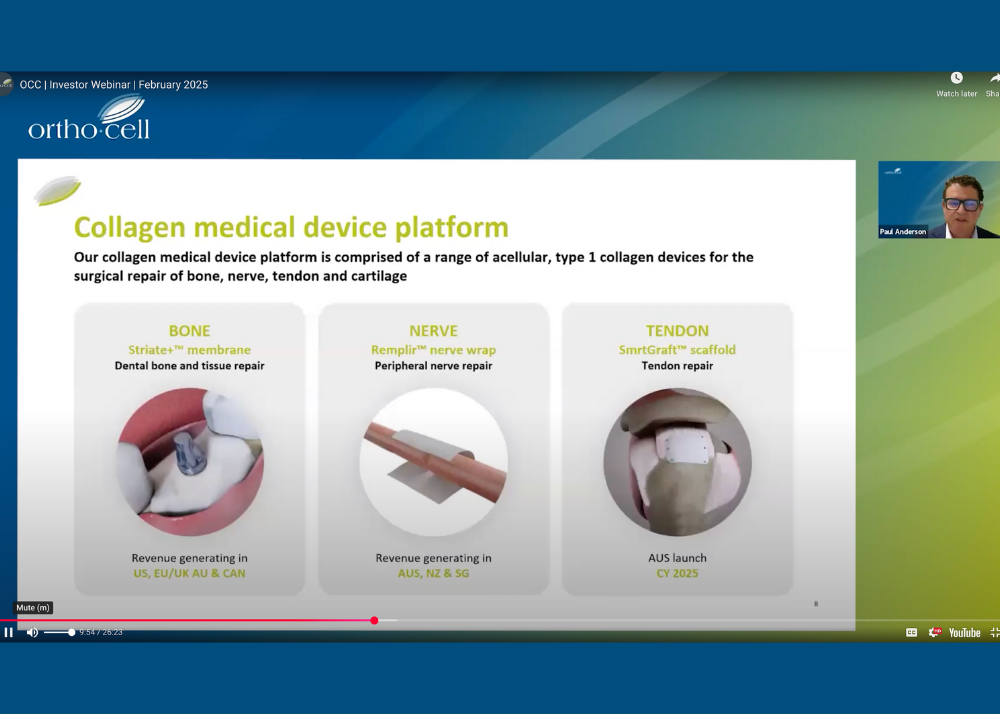Open the video on YouTube via the logo
Image resolution: width=1000 pixels, height=714 pixels.
[964, 632]
